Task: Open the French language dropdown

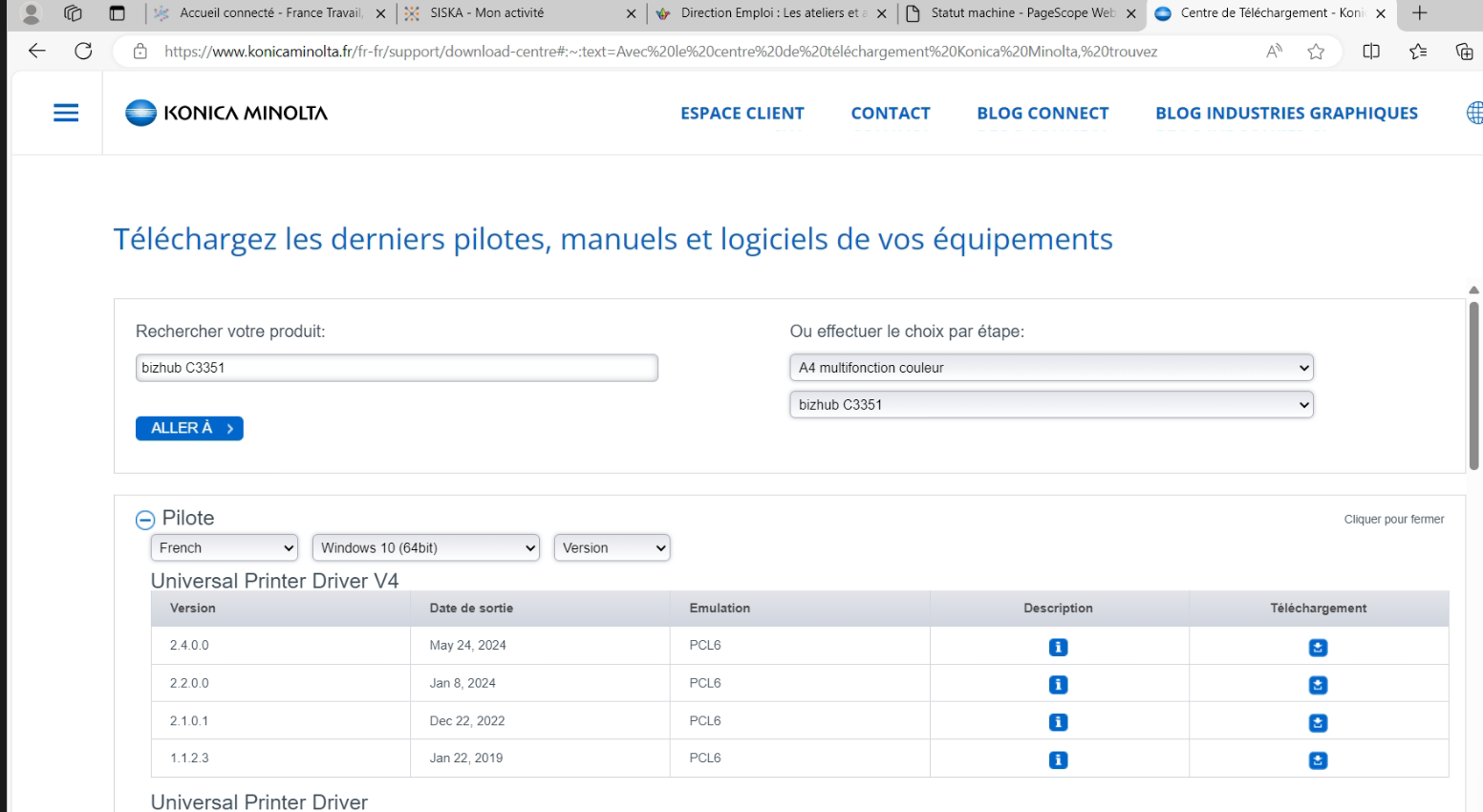Action: (x=225, y=547)
